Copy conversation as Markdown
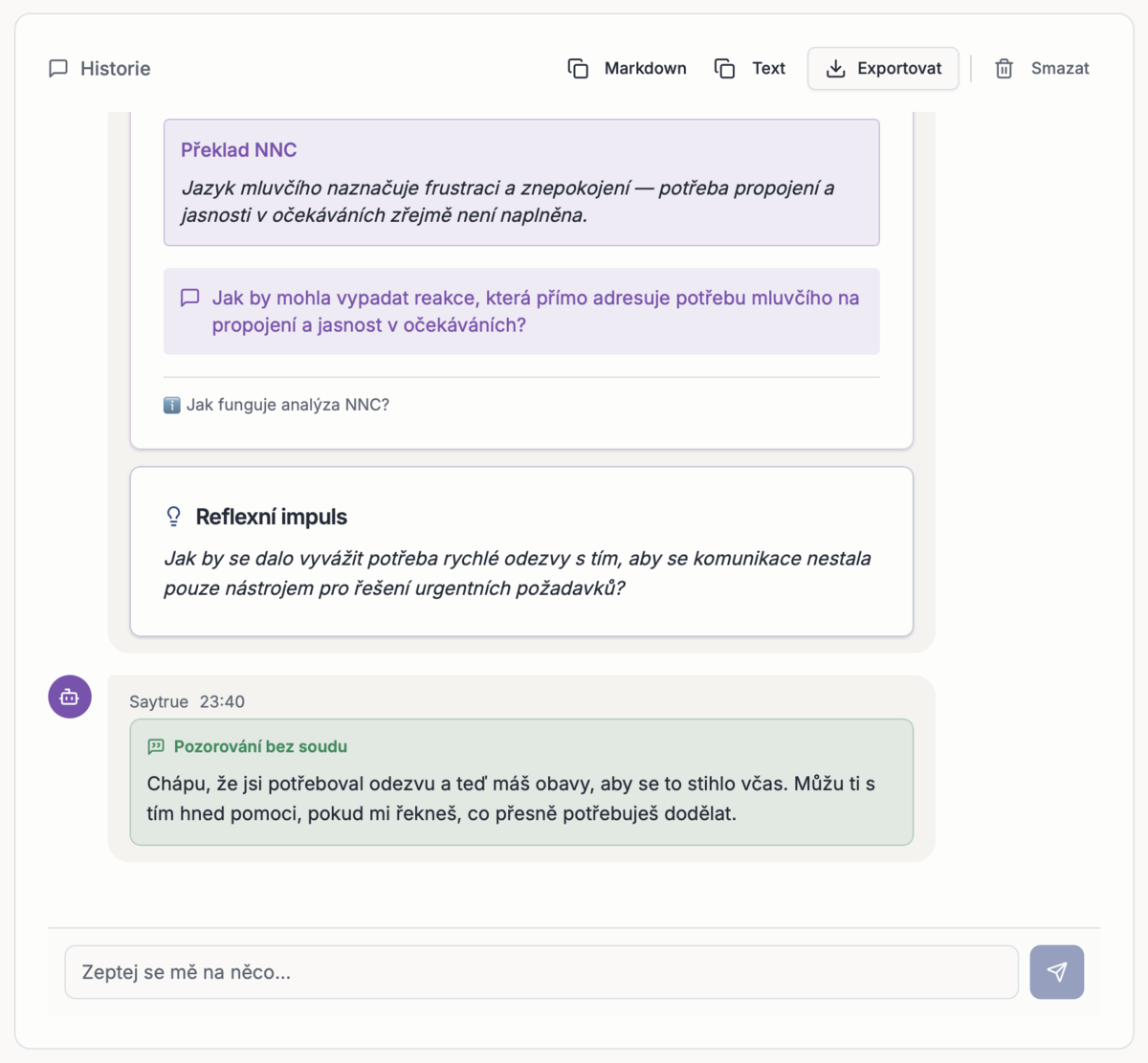1148x1063 pixels. 628,68
